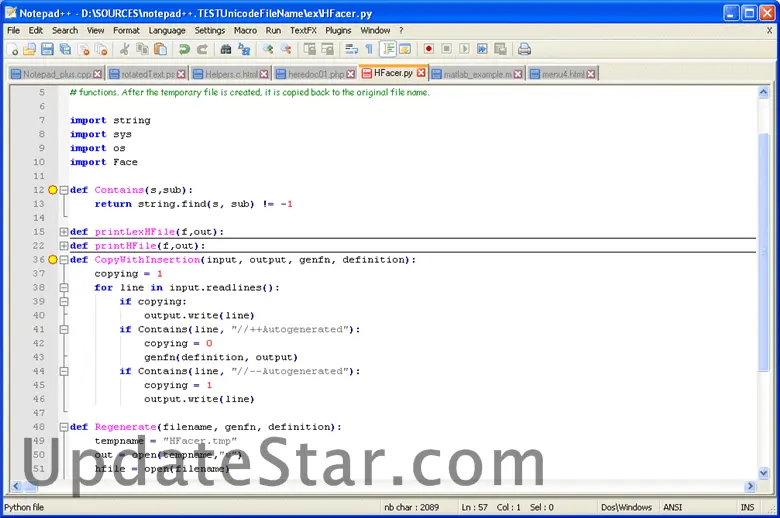Expand the folded printHFile function block
This screenshot has width=780, height=518.
[64, 246]
